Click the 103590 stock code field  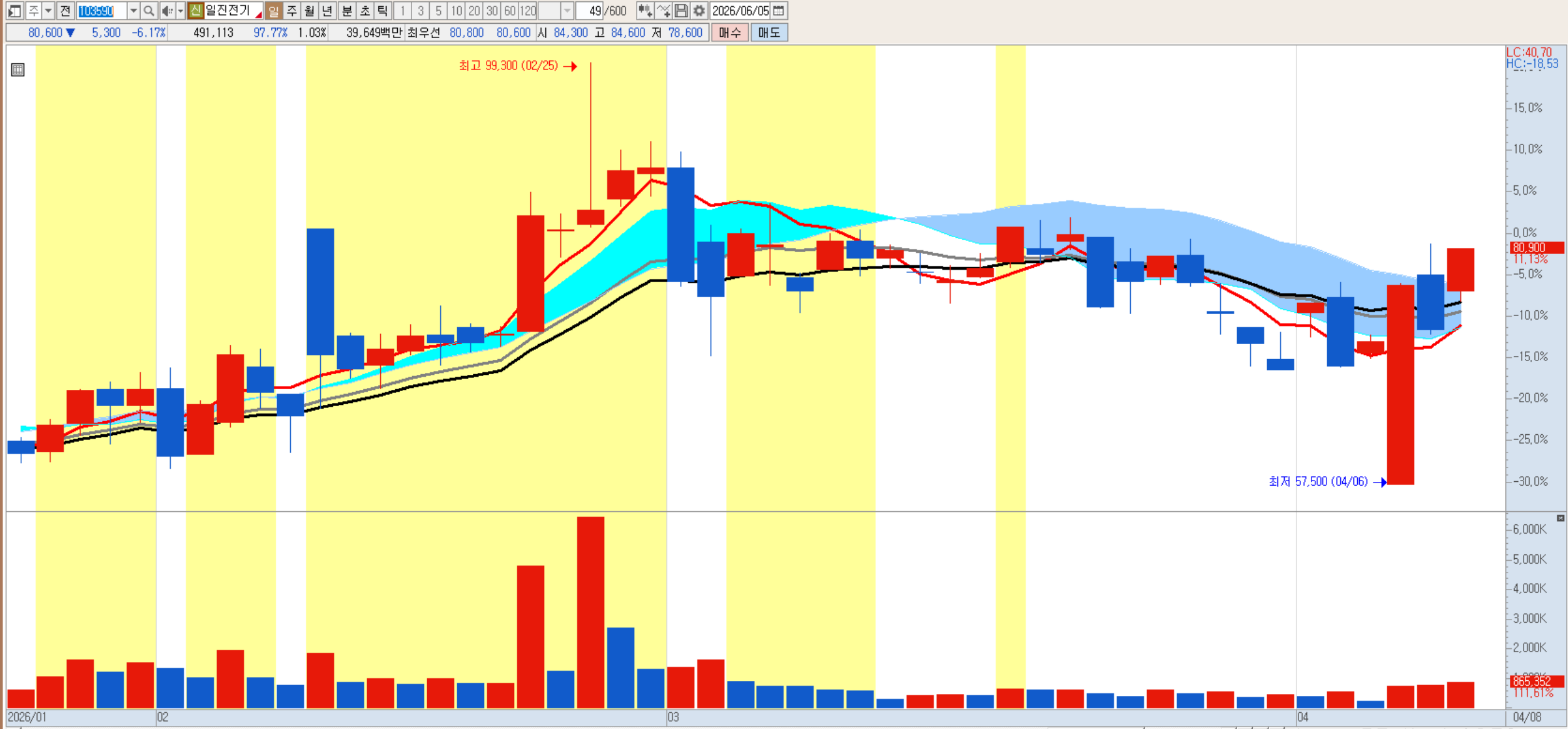click(x=101, y=11)
